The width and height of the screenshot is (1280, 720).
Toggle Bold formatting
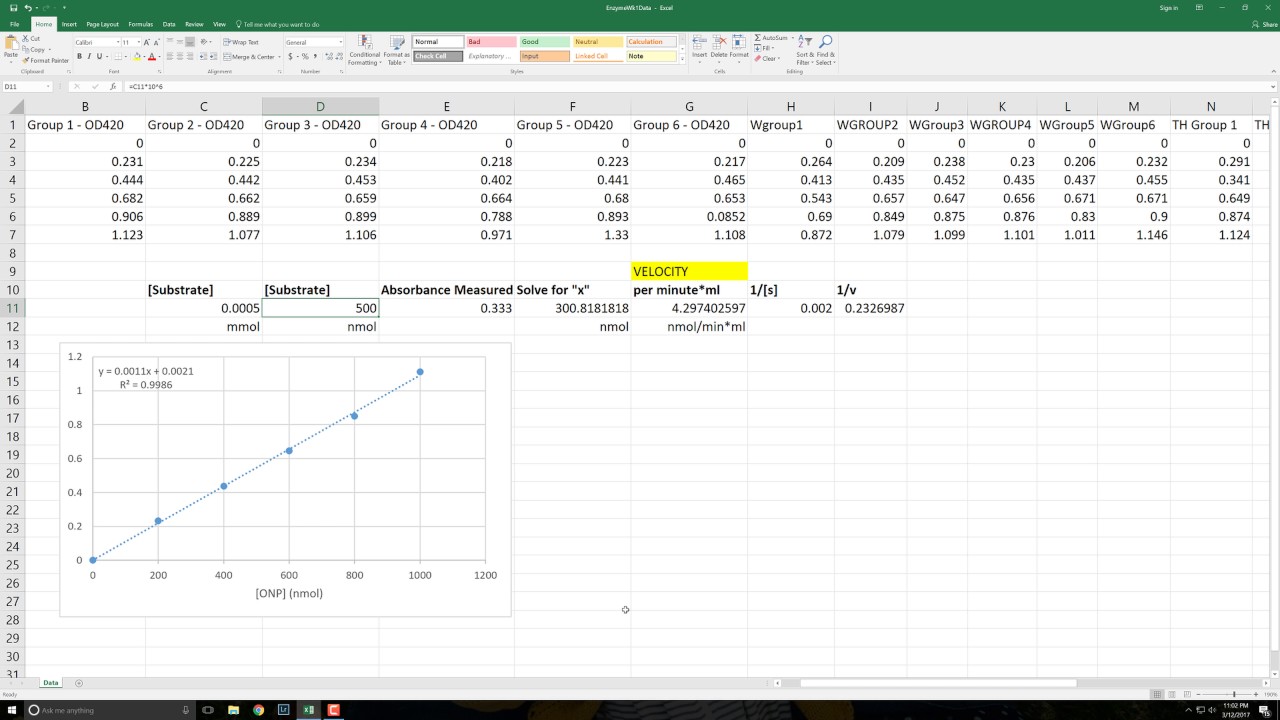(79, 57)
